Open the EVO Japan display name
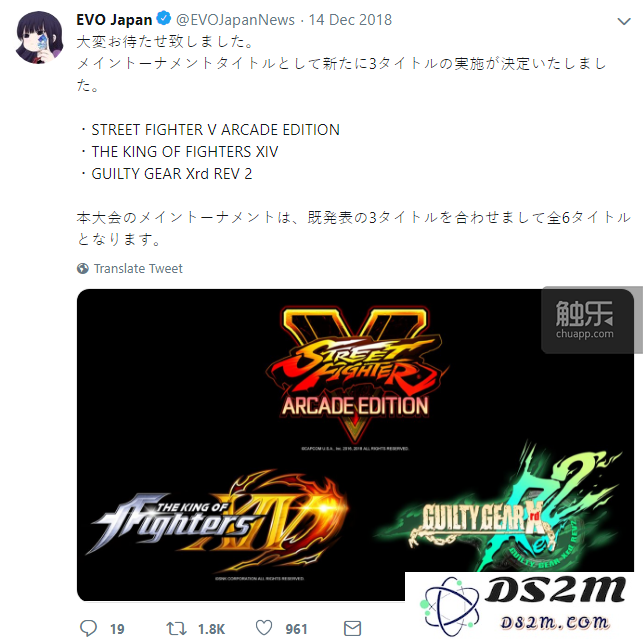 coord(114,20)
